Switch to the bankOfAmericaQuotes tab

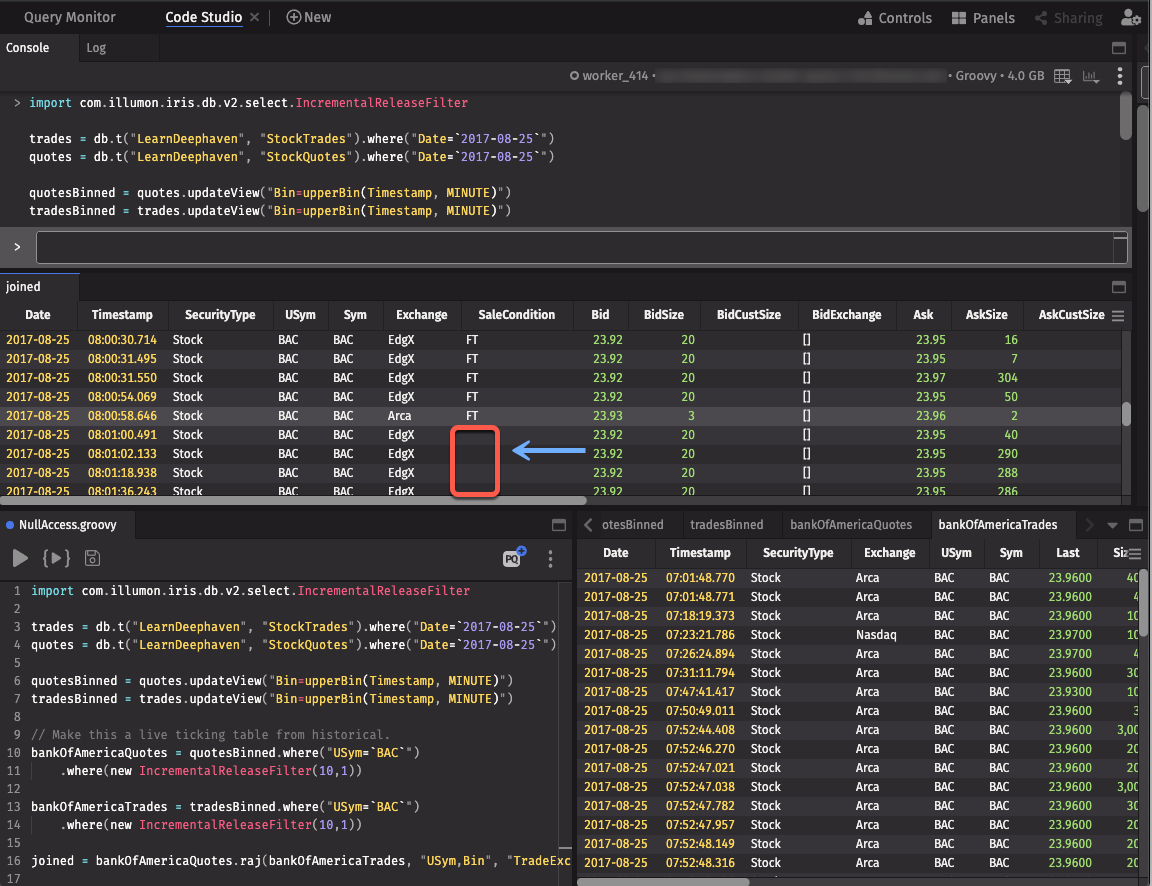(x=850, y=525)
